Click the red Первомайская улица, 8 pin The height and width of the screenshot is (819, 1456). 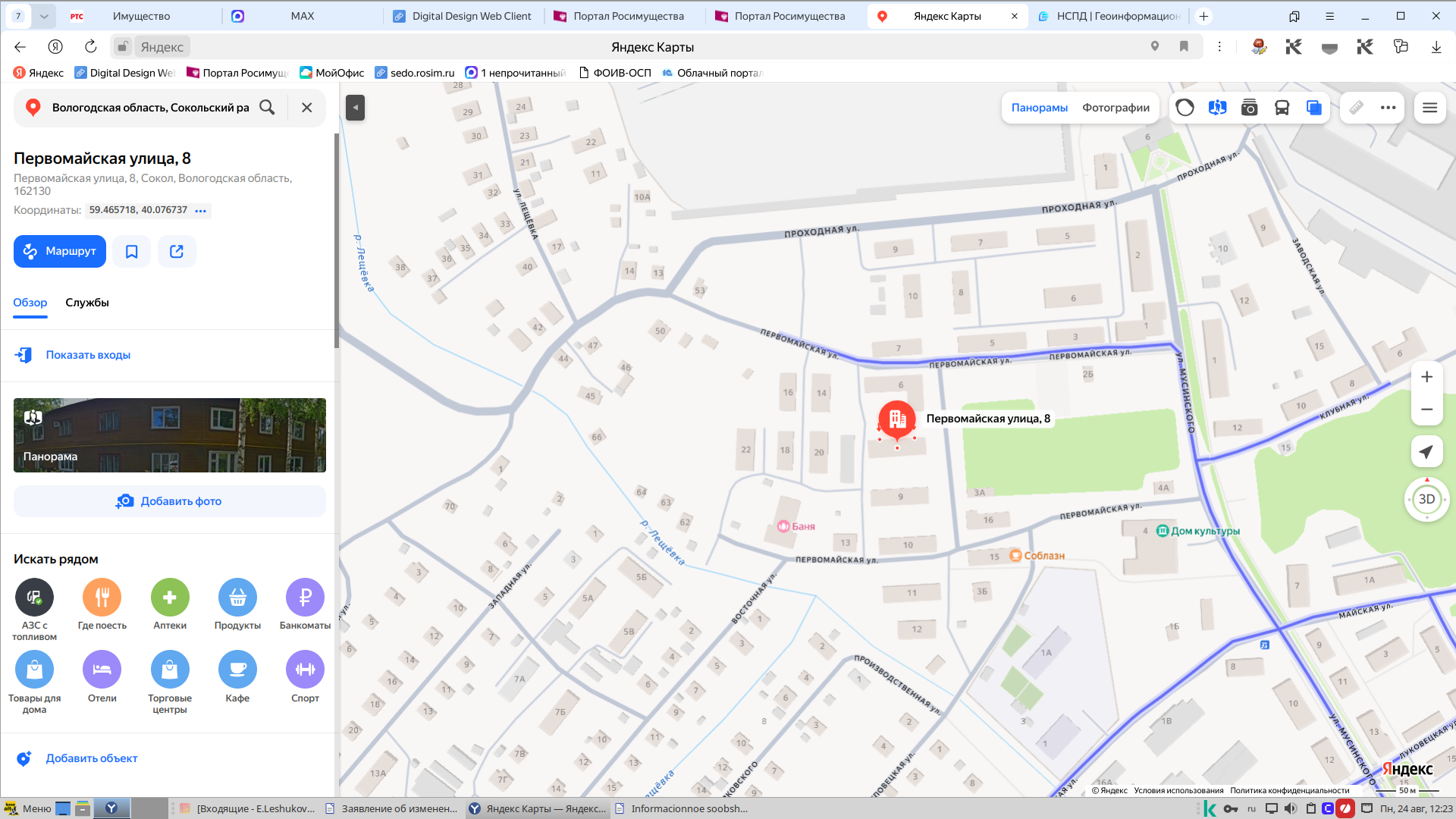[897, 420]
